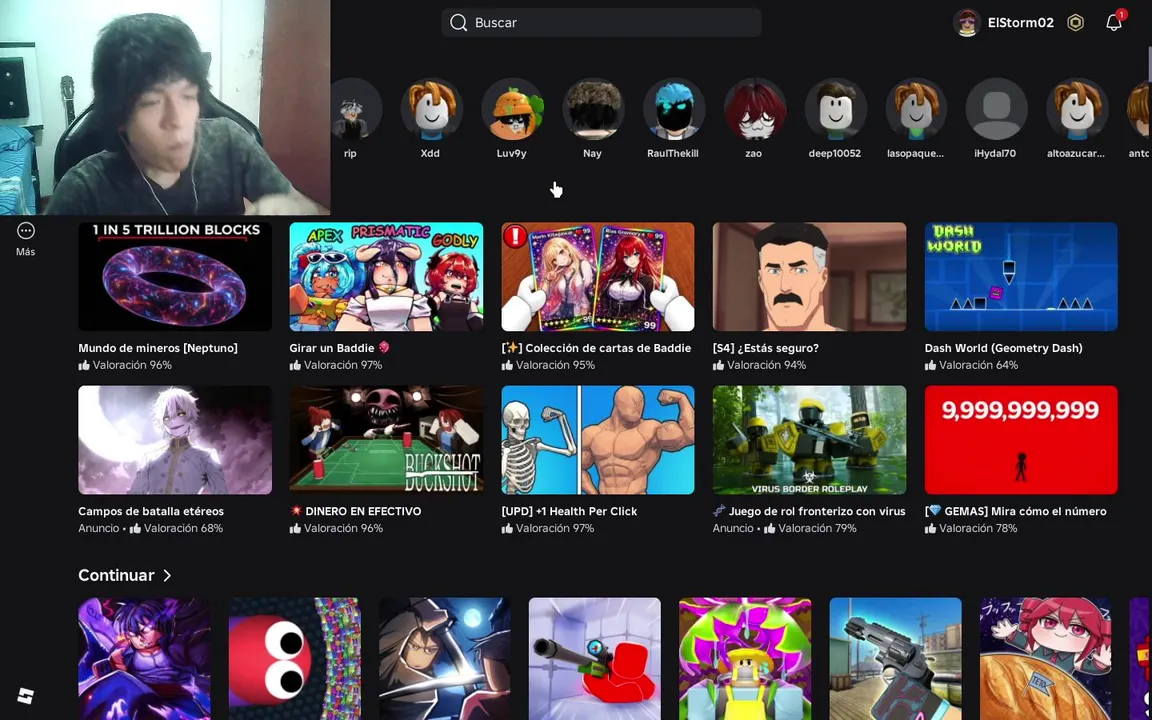Open Campos de batalla etéreos thumbnail

click(175, 439)
